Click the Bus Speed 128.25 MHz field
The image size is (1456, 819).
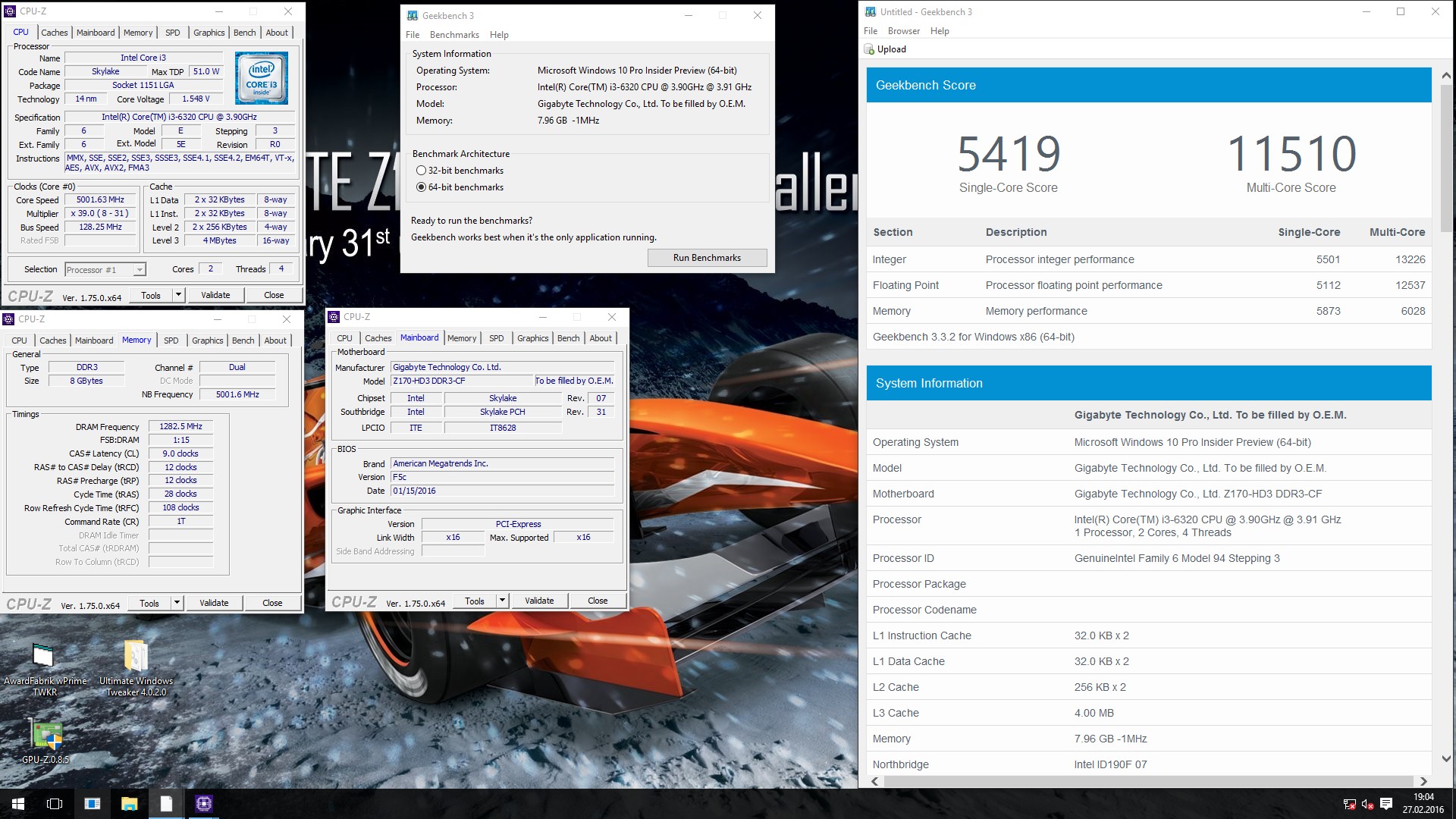click(x=100, y=227)
